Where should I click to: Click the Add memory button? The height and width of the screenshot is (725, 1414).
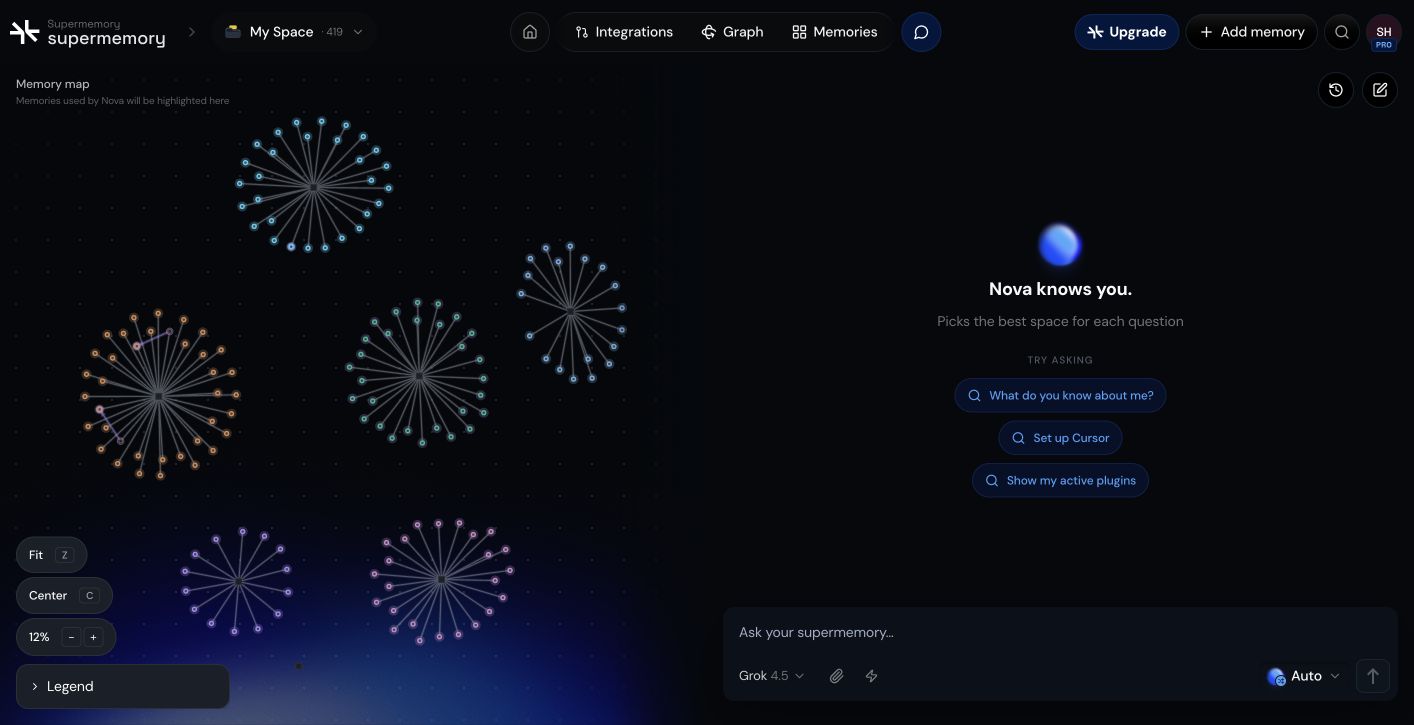1252,32
